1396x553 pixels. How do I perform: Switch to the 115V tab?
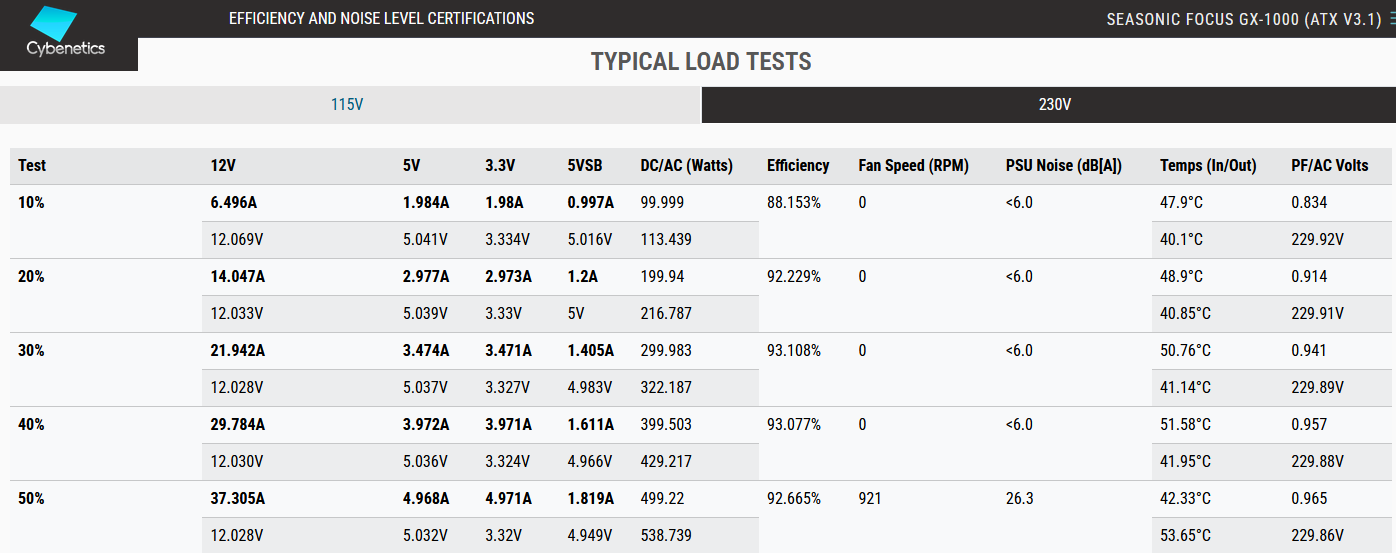tap(347, 105)
